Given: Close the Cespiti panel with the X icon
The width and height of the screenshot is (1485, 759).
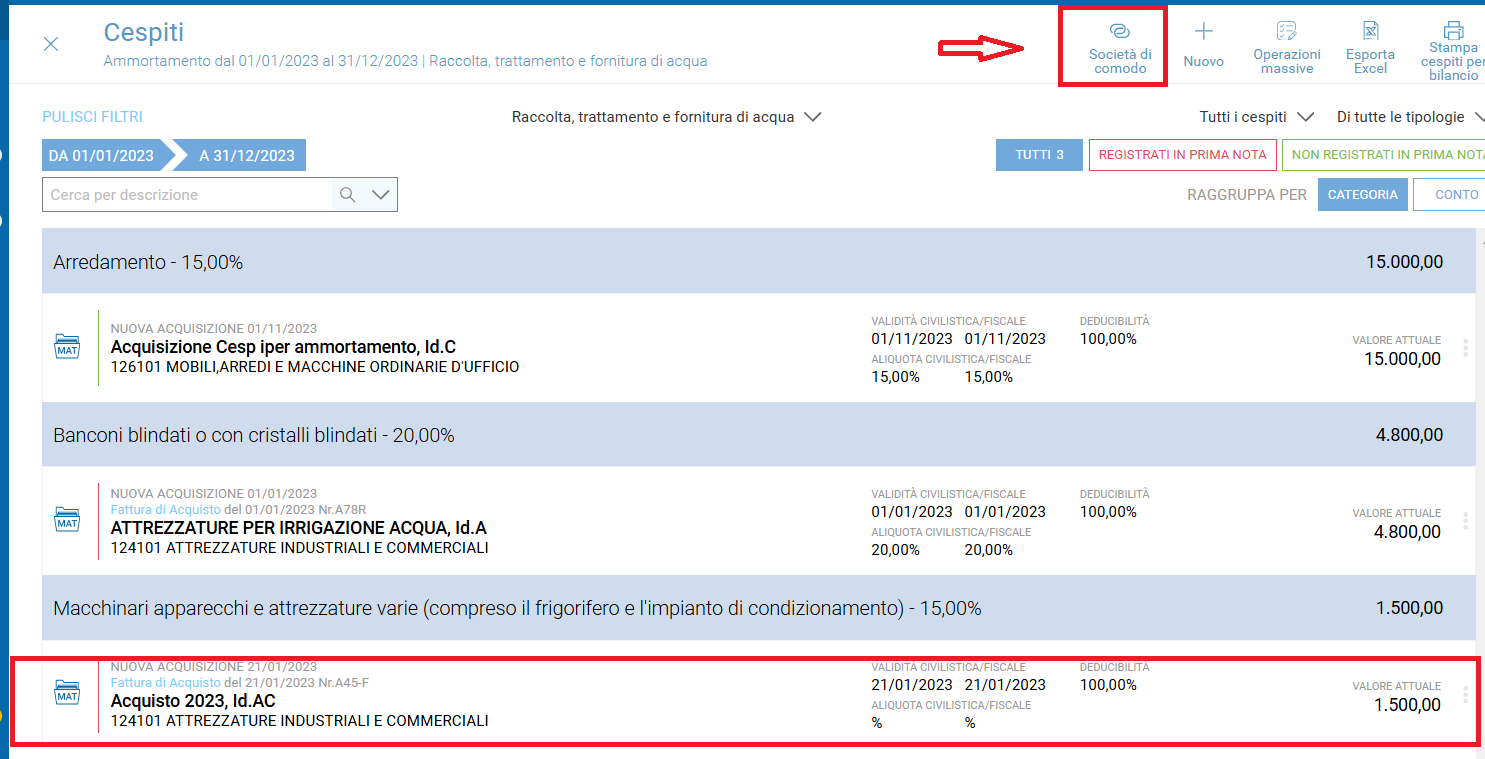Looking at the screenshot, I should pyautogui.click(x=51, y=44).
